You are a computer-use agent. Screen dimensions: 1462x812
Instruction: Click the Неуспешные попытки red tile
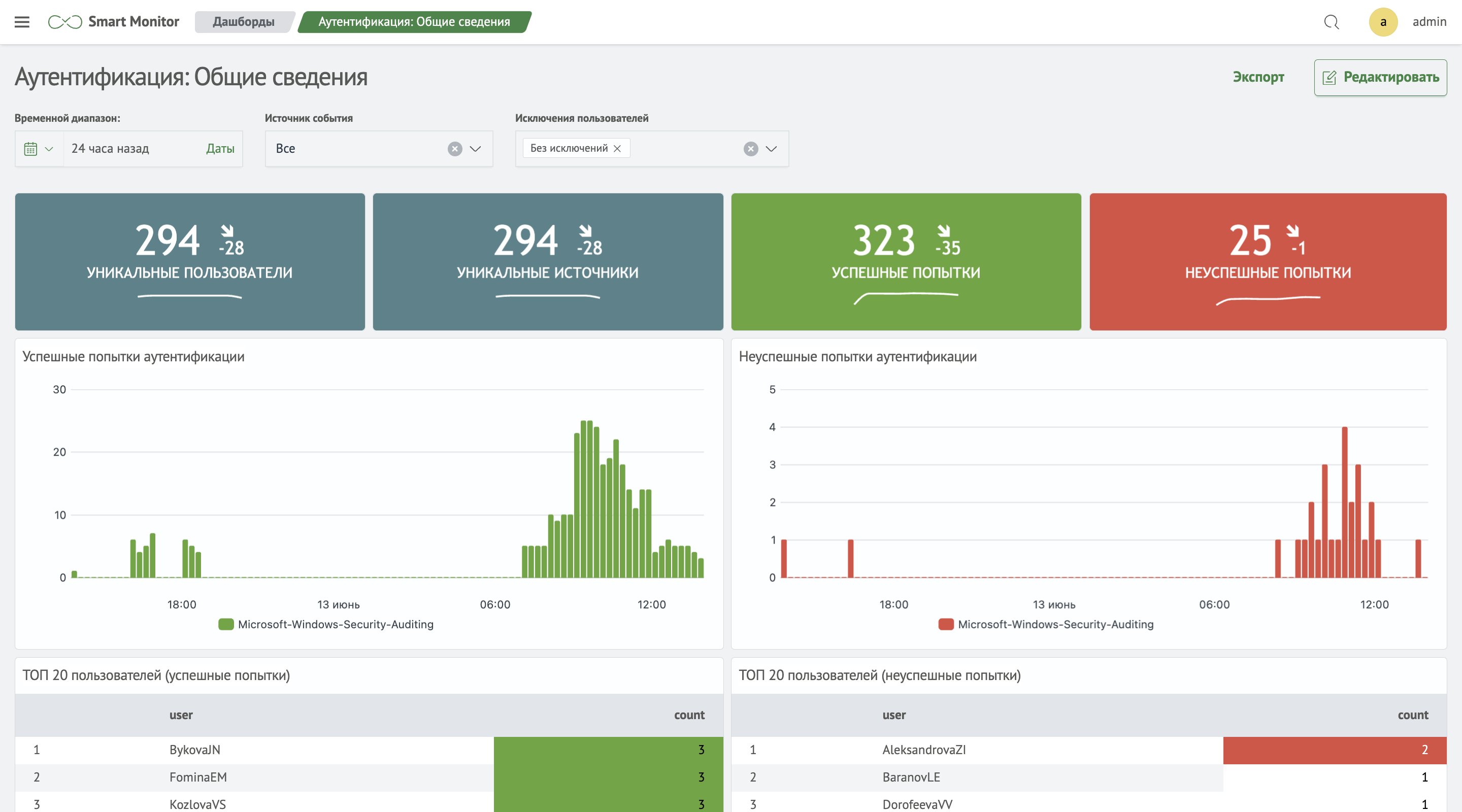[x=1268, y=261]
